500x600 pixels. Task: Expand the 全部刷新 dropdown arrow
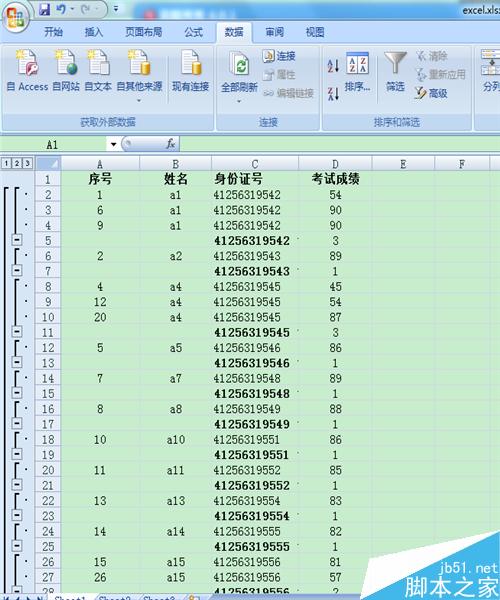pos(239,101)
